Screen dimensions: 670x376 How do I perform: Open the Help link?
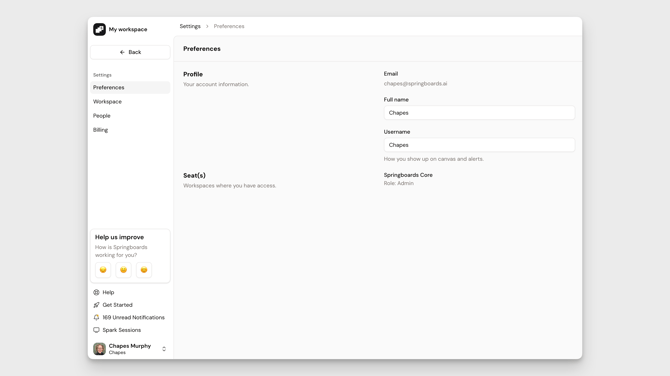[x=108, y=292]
